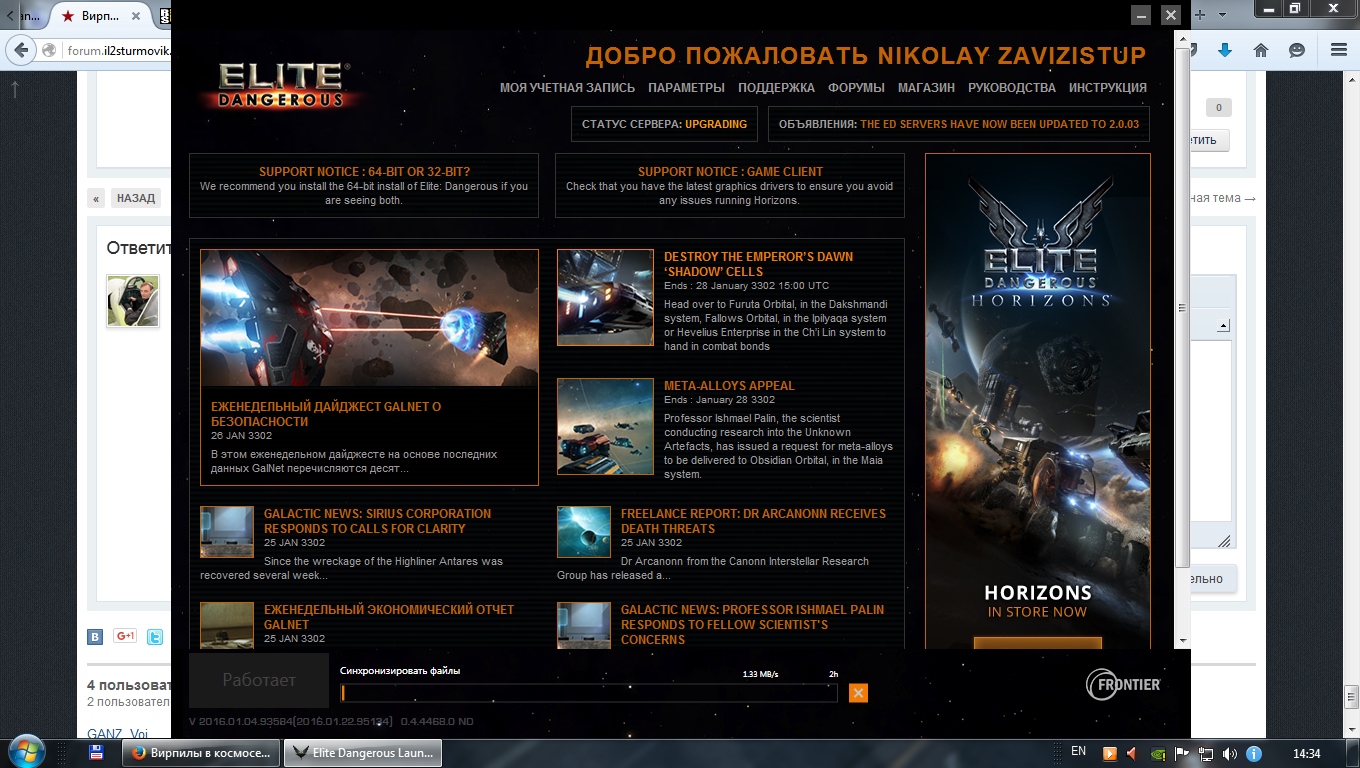This screenshot has width=1360, height=768.
Task: Open the system volume tray icon
Action: pyautogui.click(x=1230, y=753)
